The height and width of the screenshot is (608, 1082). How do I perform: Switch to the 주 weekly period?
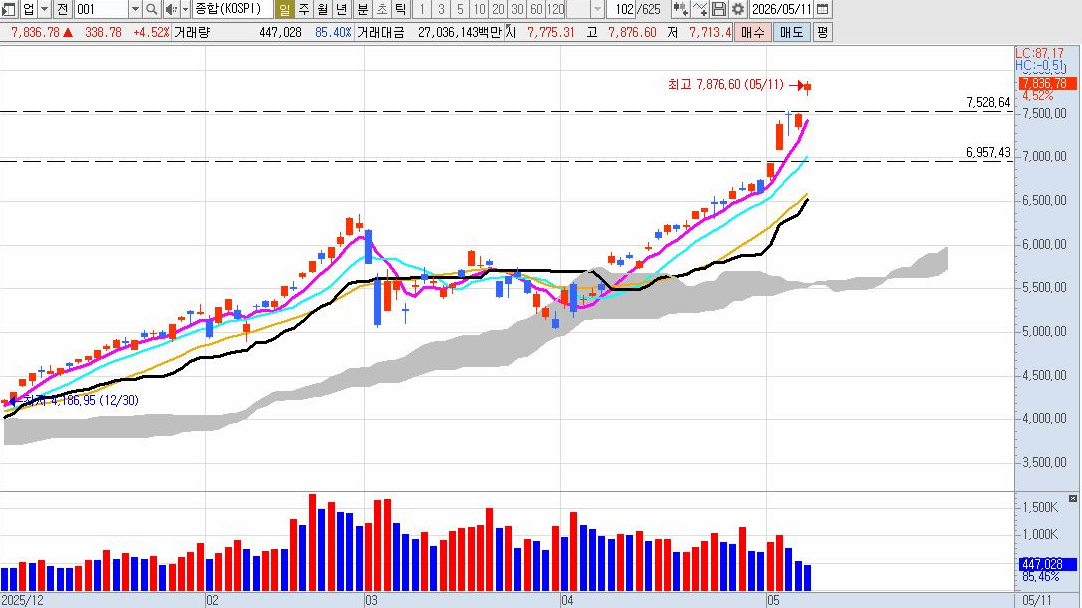[x=303, y=9]
